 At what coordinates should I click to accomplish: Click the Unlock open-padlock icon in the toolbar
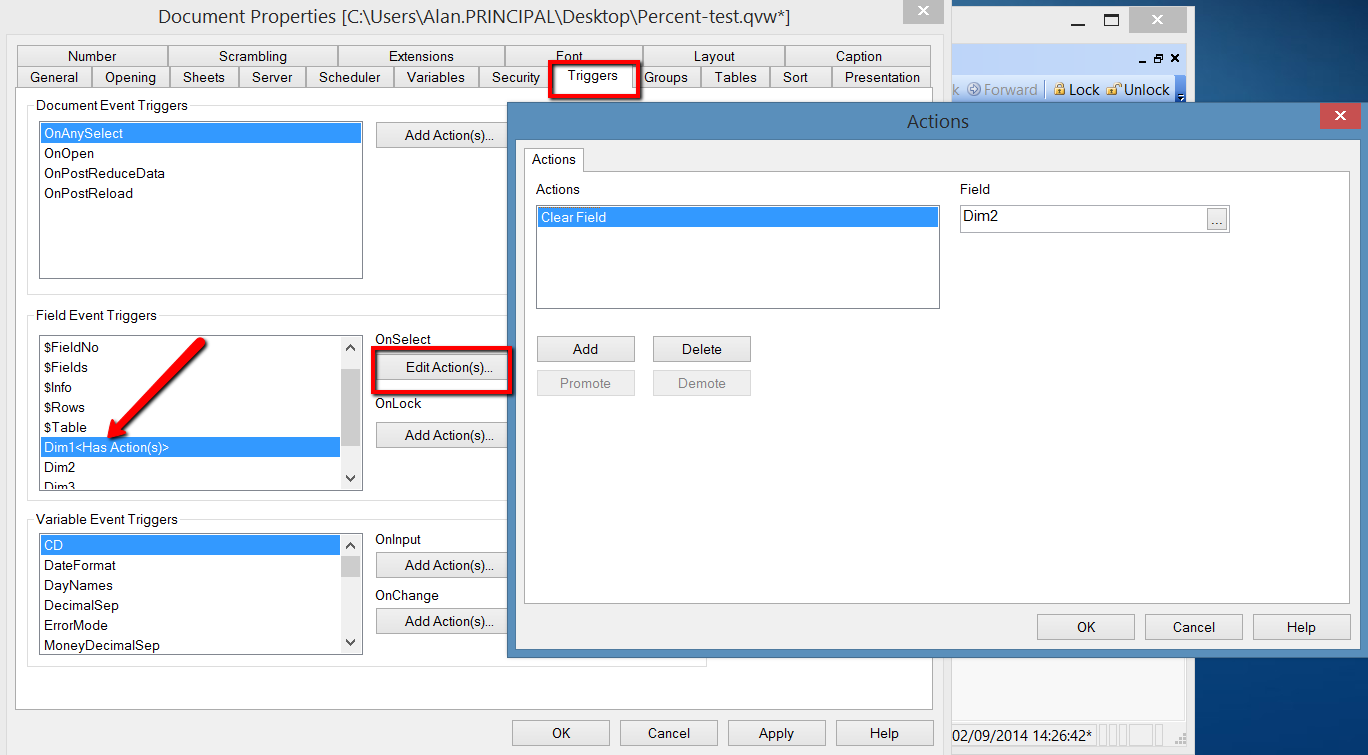1113,89
